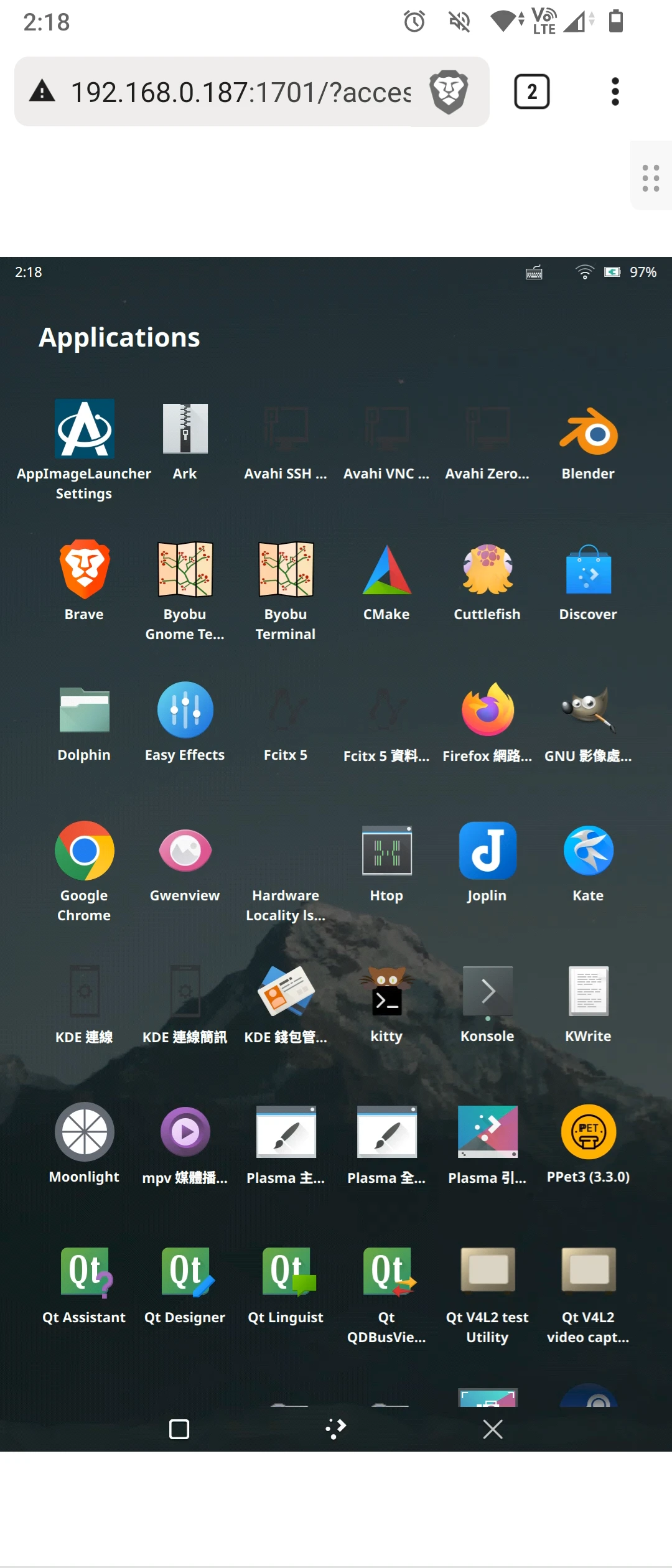Open Avahi Zeroconf browser
Image resolution: width=672 pixels, height=1568 pixels.
(487, 442)
